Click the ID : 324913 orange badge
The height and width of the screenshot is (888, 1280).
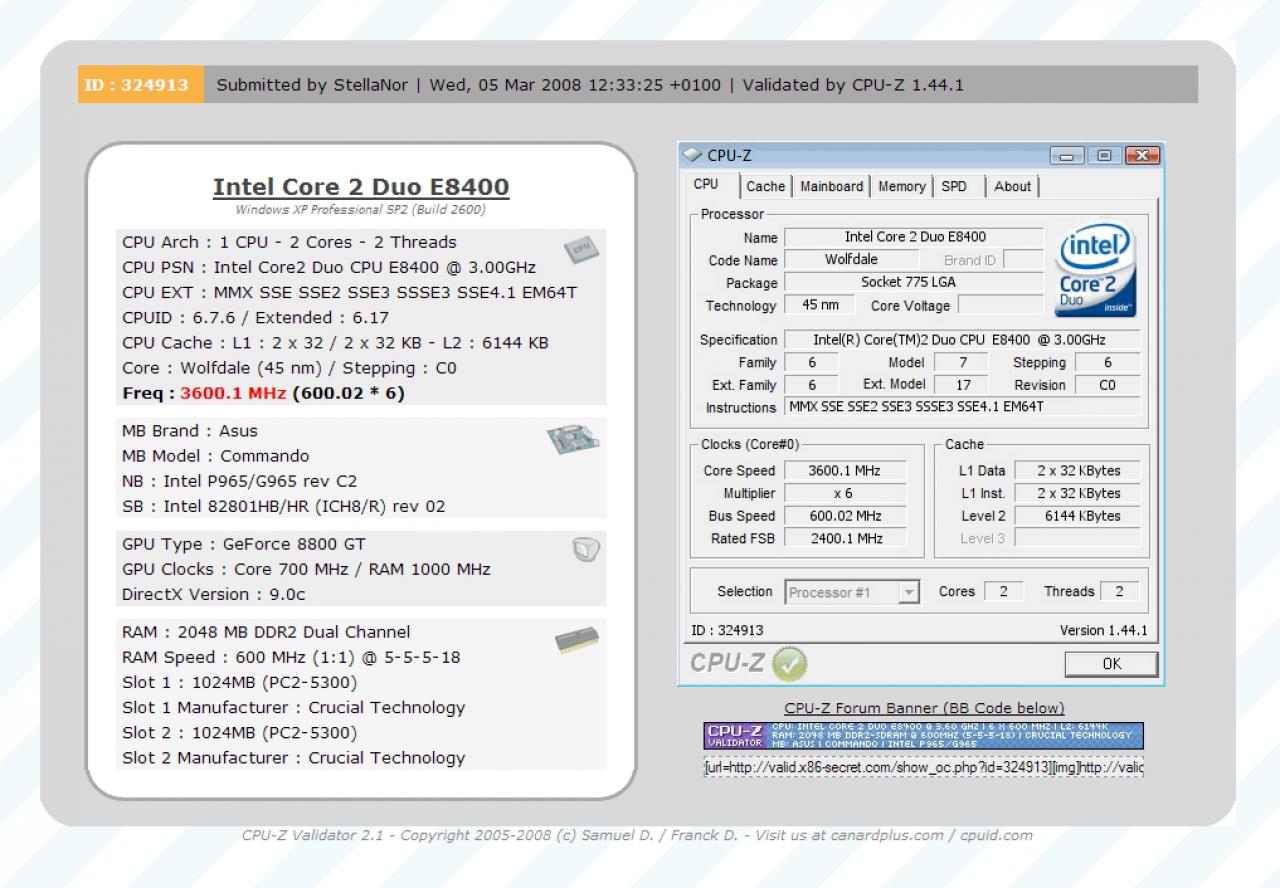(x=141, y=85)
